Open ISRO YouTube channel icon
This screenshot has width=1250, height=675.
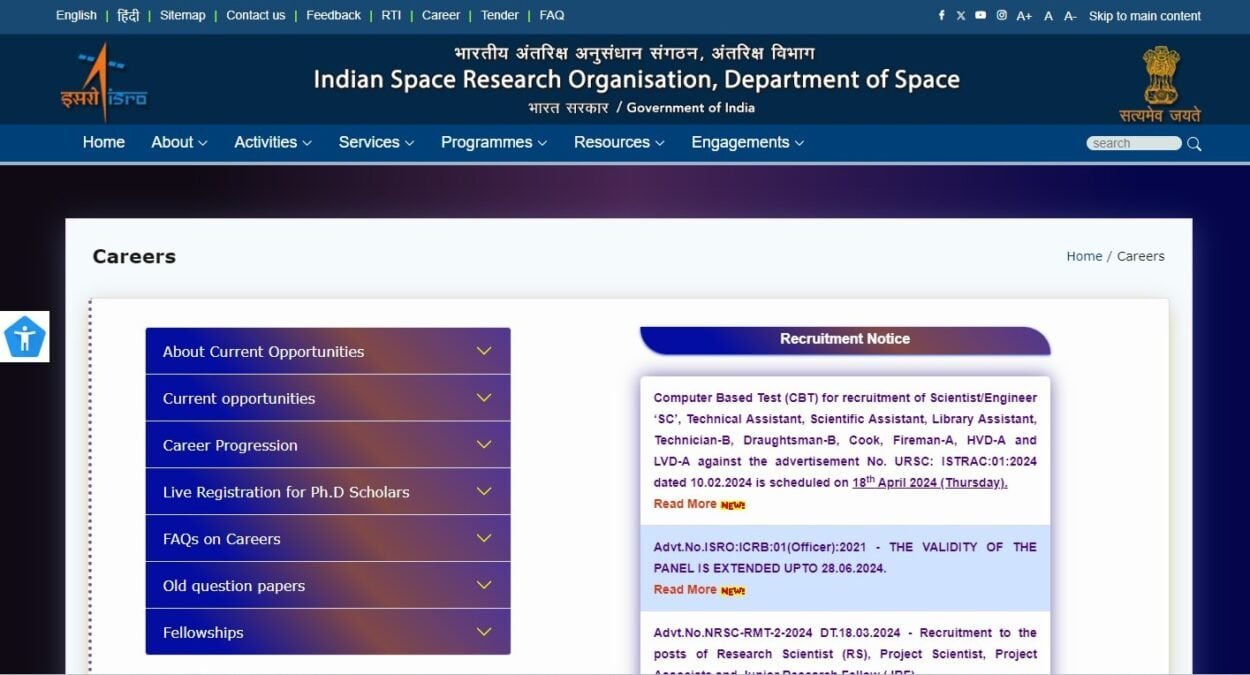[x=981, y=15]
